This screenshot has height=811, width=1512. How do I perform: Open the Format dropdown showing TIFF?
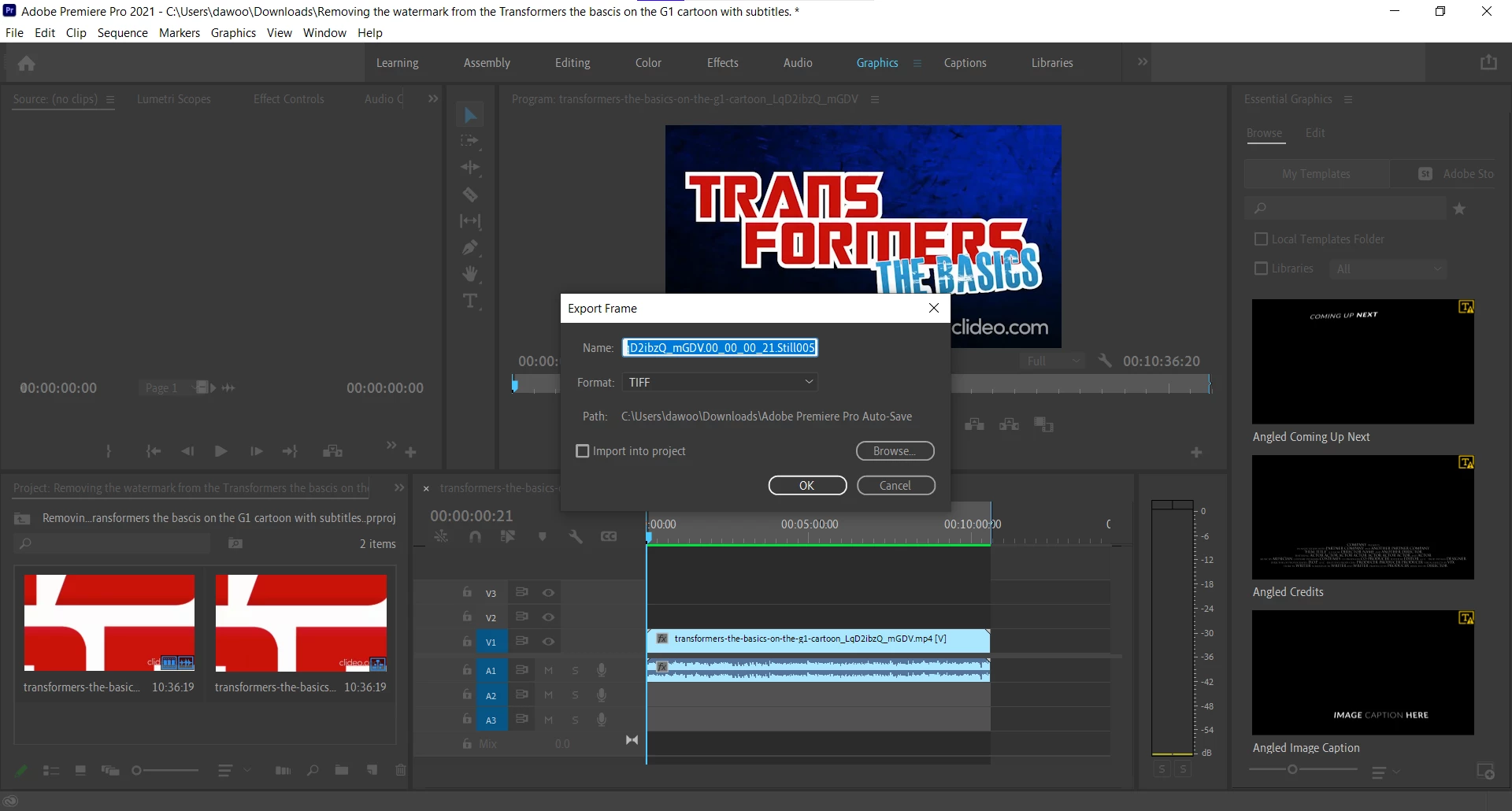(720, 382)
